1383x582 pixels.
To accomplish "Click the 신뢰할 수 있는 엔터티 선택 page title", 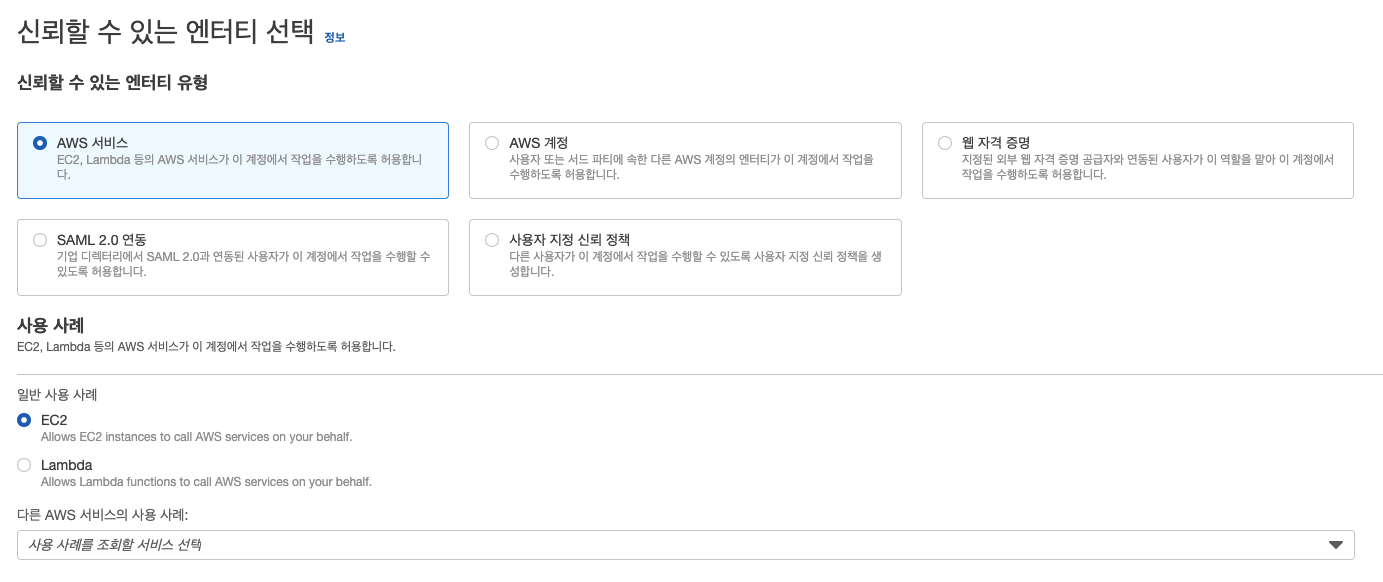I will tap(165, 32).
